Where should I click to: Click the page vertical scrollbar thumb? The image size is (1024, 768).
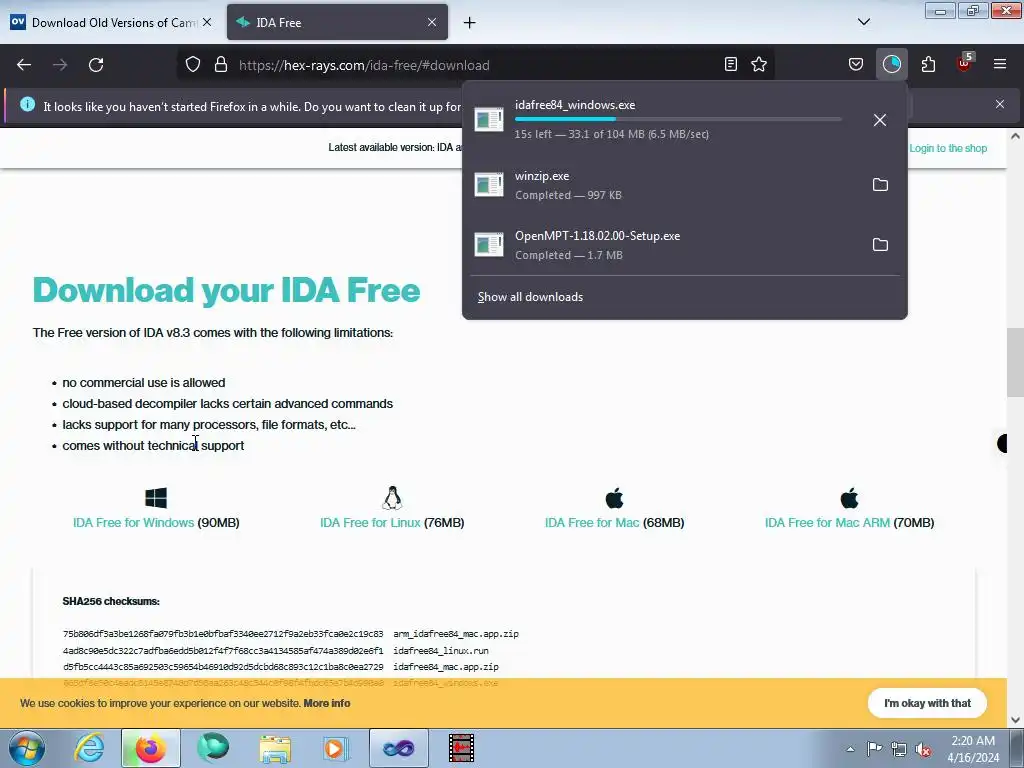1015,362
